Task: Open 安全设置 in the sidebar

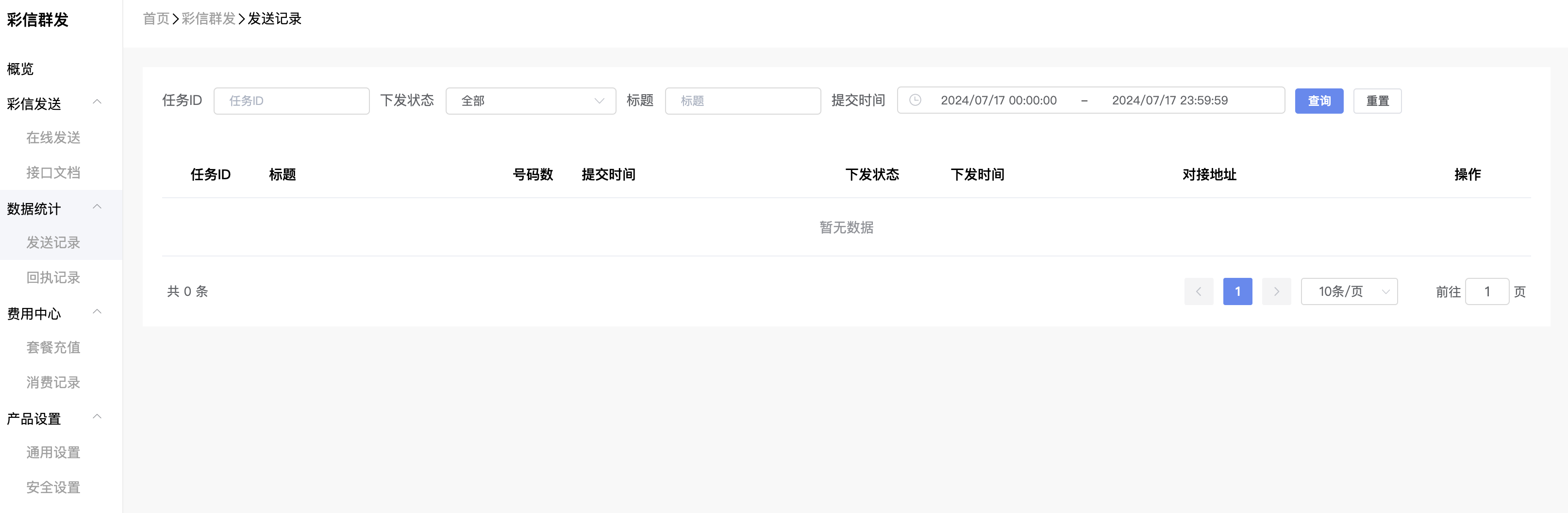Action: (x=53, y=487)
